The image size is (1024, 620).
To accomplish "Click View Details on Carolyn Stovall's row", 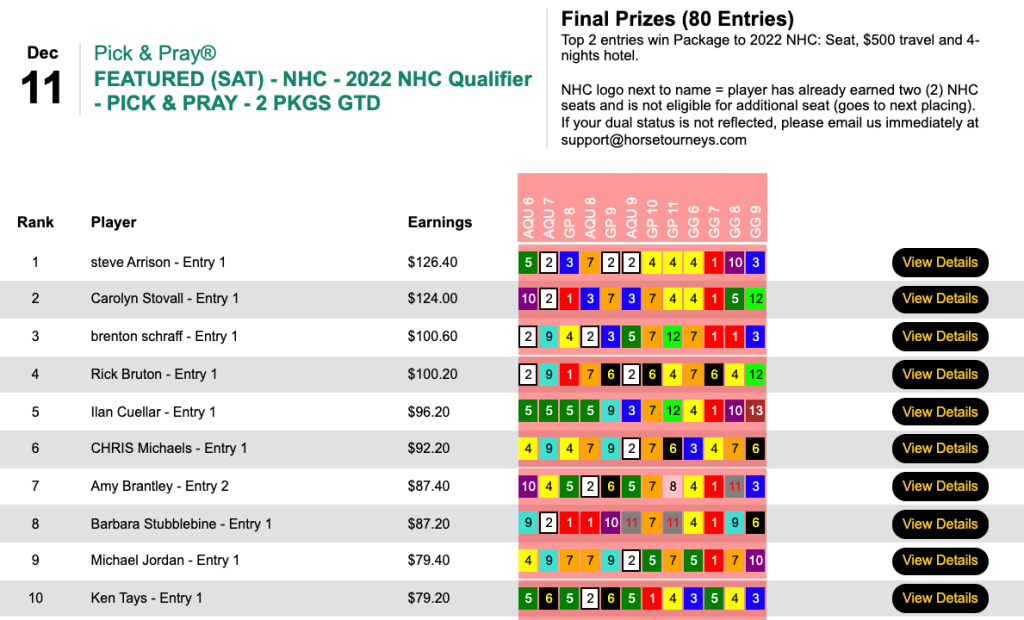I will (x=939, y=299).
